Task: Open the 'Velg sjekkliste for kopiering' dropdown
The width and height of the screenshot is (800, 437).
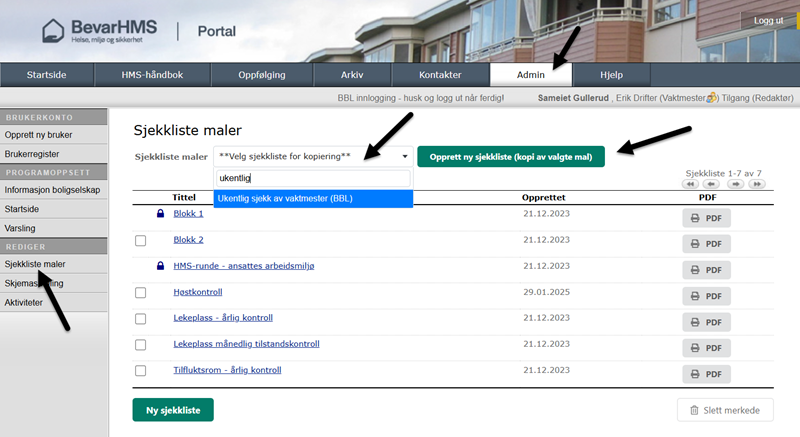Action: (x=314, y=157)
